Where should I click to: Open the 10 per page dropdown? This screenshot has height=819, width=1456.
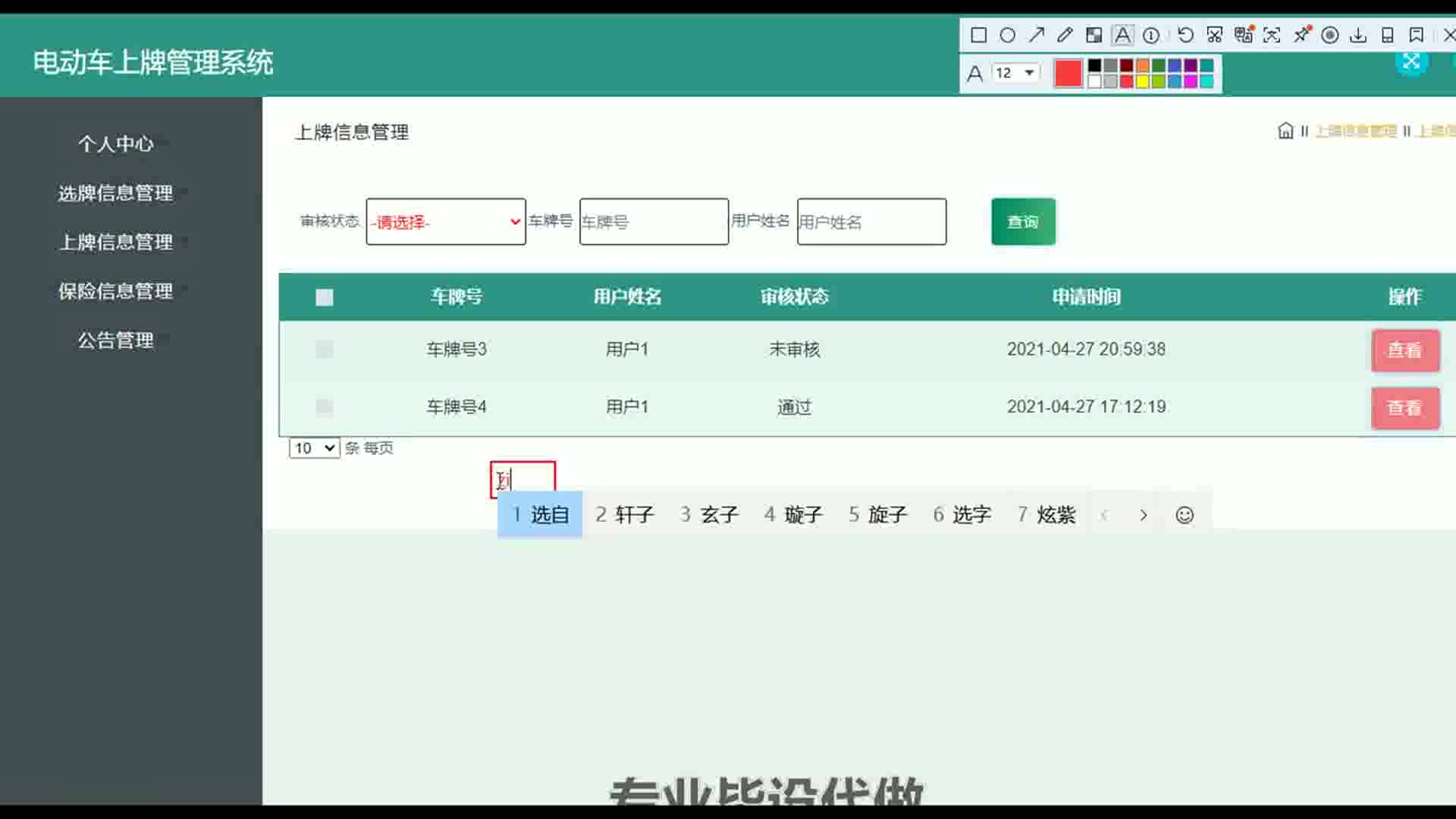coord(314,448)
